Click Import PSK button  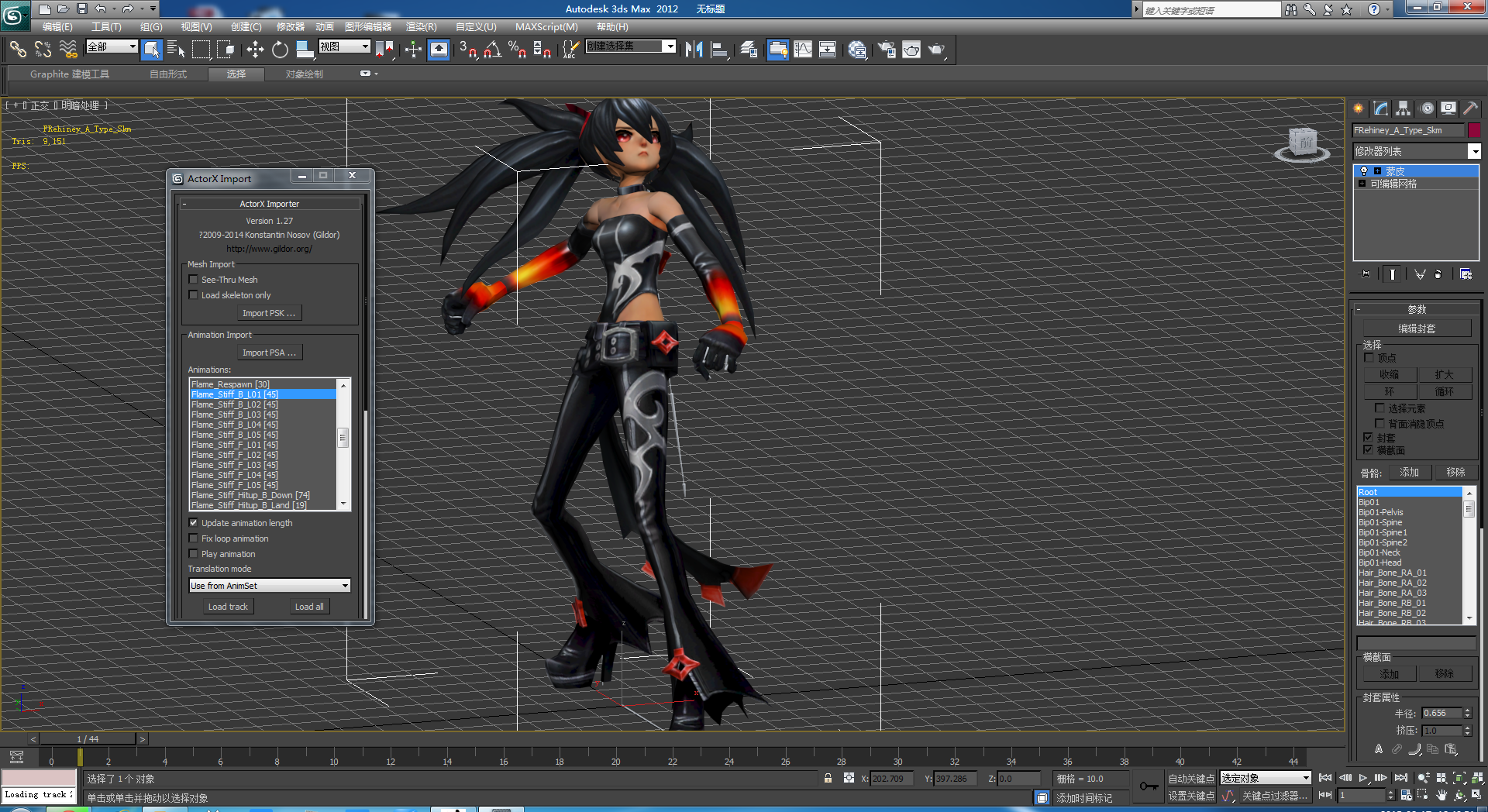[269, 313]
